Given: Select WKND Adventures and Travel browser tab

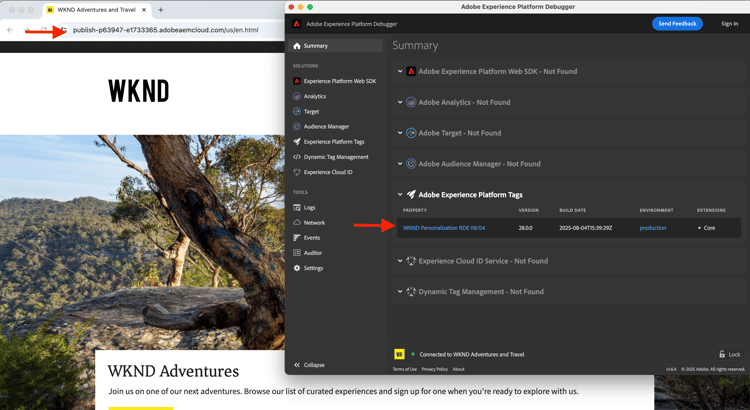Looking at the screenshot, I should pyautogui.click(x=97, y=10).
